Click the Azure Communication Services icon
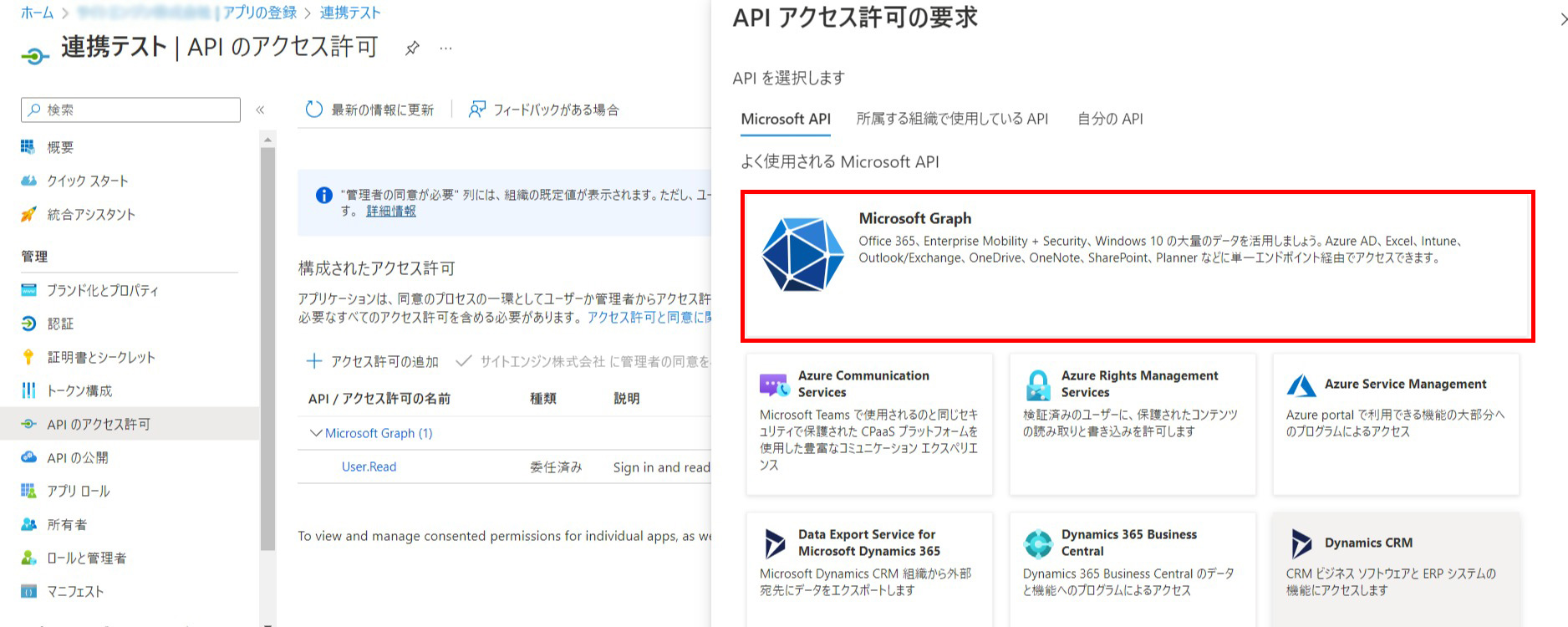The height and width of the screenshot is (627, 1568). (774, 385)
